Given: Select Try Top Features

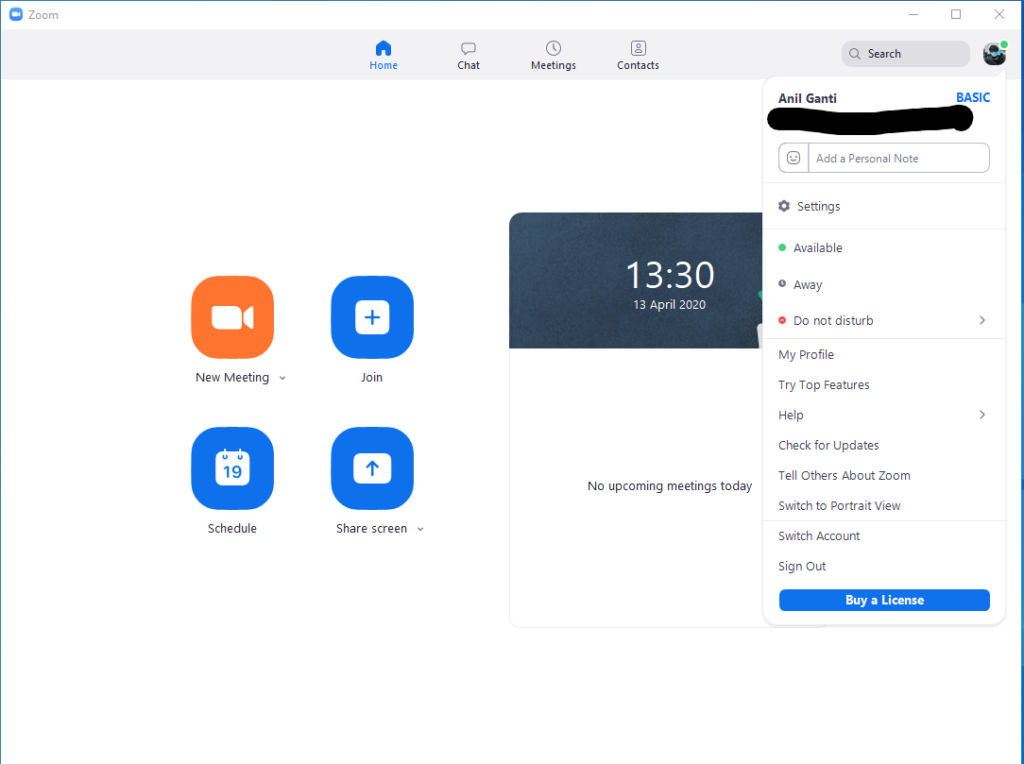Looking at the screenshot, I should click(884, 385).
